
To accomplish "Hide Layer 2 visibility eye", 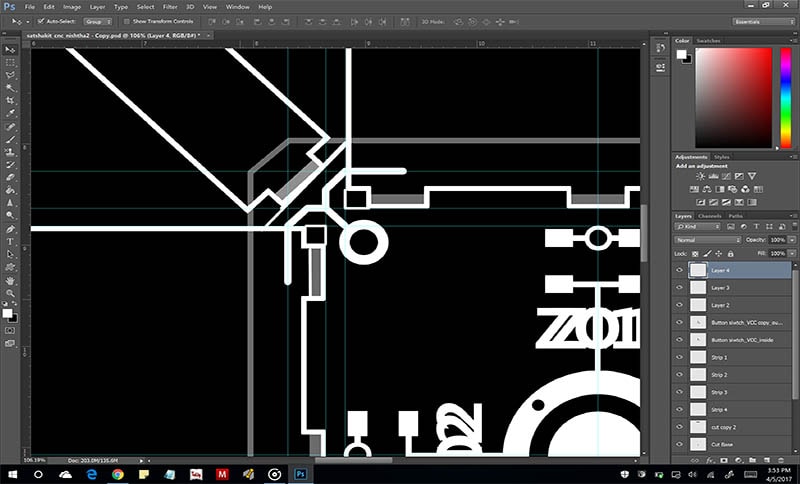I will tap(679, 305).
